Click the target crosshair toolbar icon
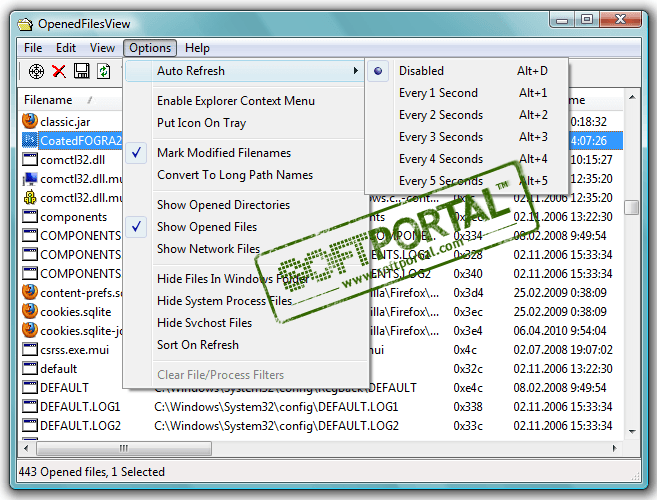 (x=36, y=71)
